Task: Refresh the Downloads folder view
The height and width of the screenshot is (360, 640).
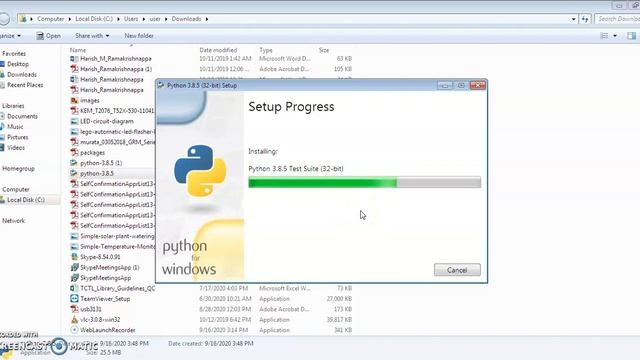Action: tap(585, 19)
